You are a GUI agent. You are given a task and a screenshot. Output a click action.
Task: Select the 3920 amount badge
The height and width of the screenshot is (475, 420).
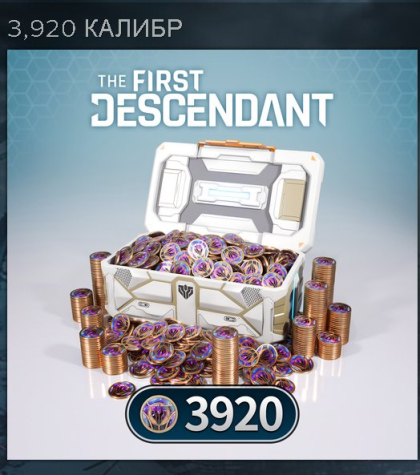(212, 414)
